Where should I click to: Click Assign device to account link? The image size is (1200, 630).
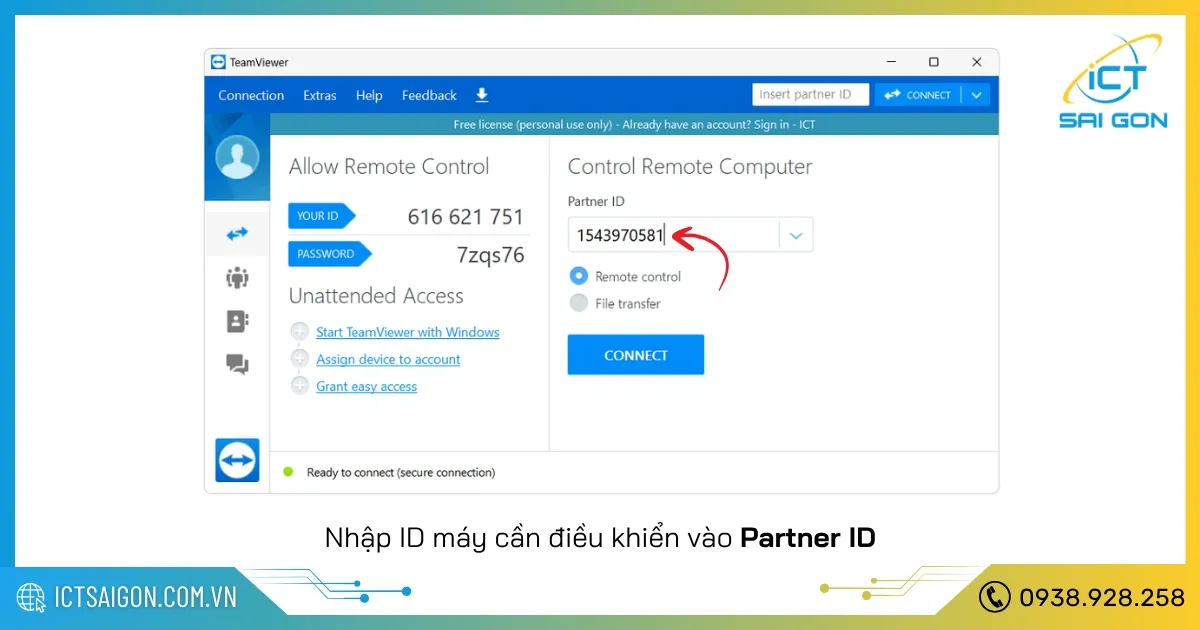point(388,359)
